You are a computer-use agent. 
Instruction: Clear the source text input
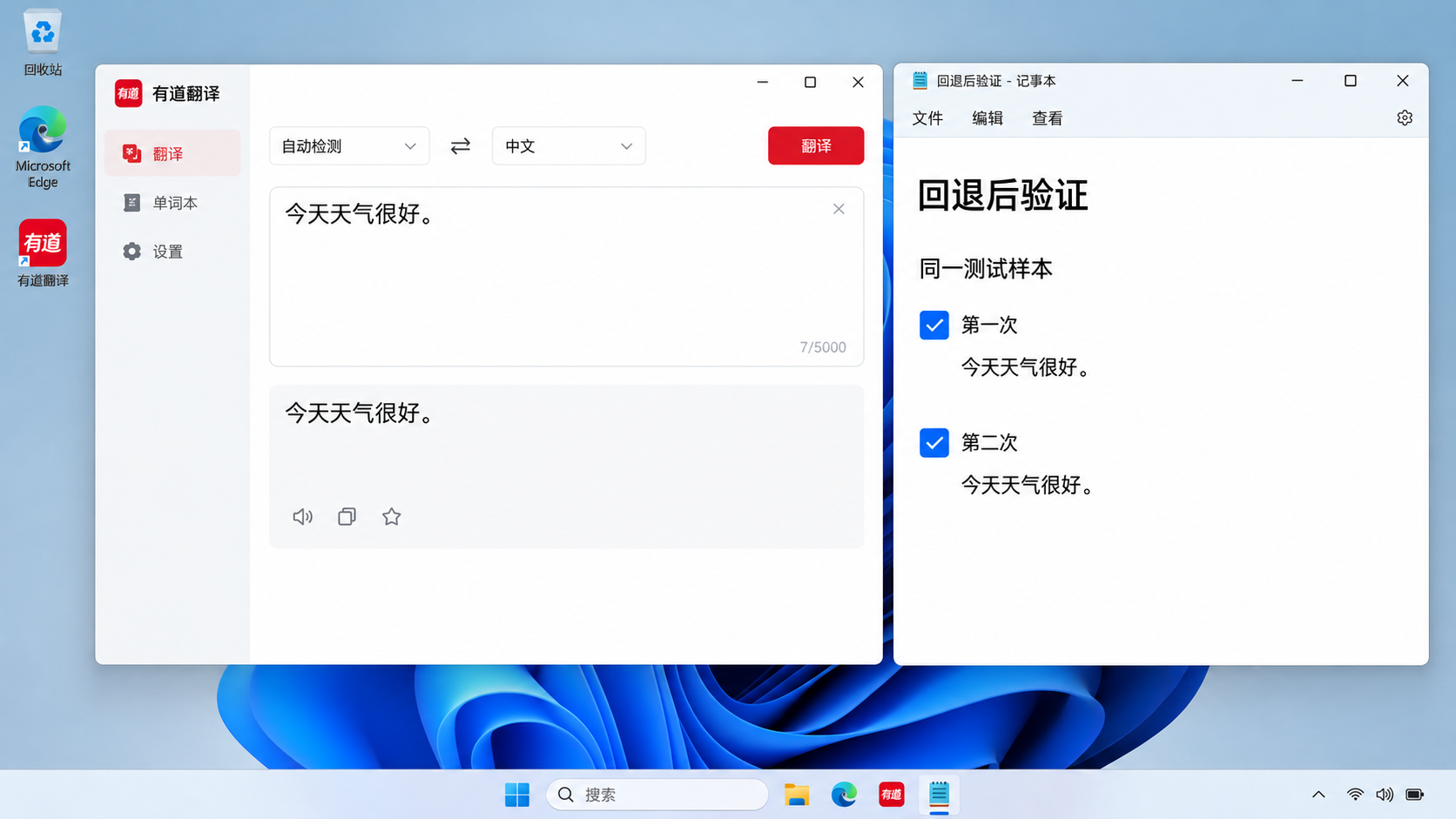tap(839, 209)
